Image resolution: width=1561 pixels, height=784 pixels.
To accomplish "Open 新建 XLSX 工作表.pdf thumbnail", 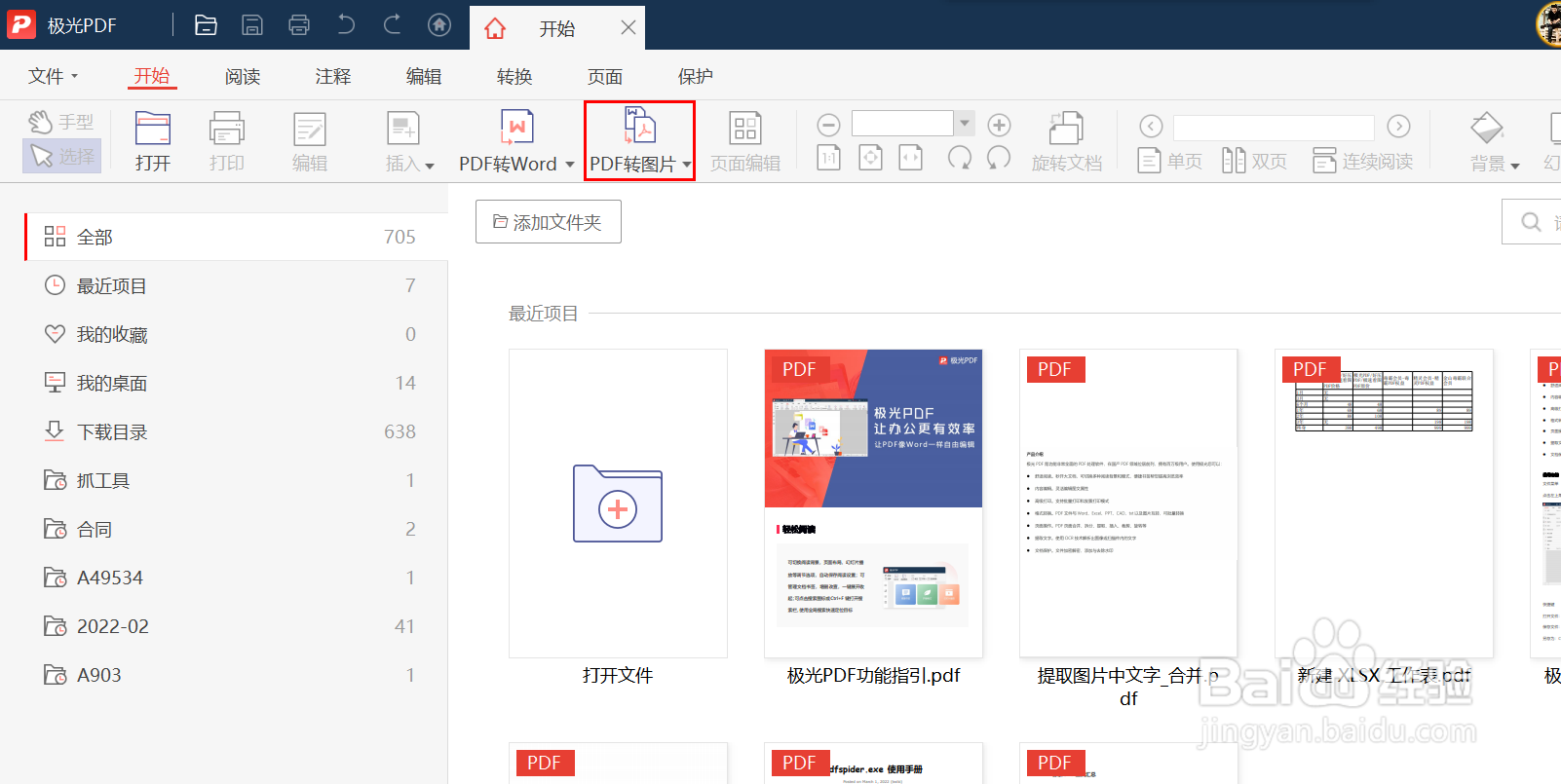I will (1384, 504).
